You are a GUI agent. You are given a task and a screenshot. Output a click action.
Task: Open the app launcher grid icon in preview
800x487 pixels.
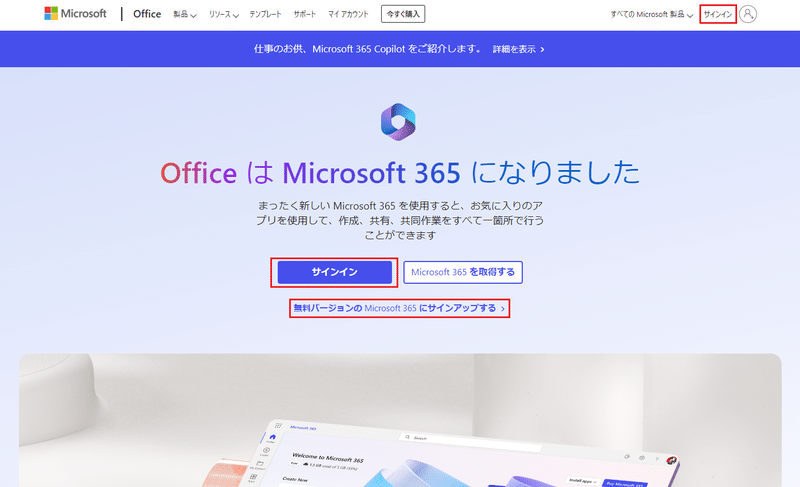(278, 425)
